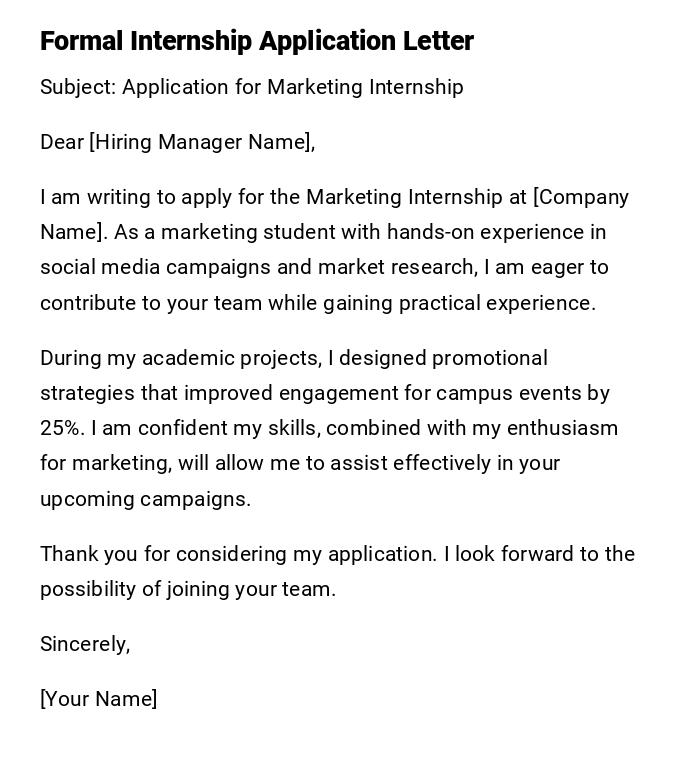The width and height of the screenshot is (700, 762).
Task: Click the "Formal Internship Application Letter" heading
Action: (256, 41)
